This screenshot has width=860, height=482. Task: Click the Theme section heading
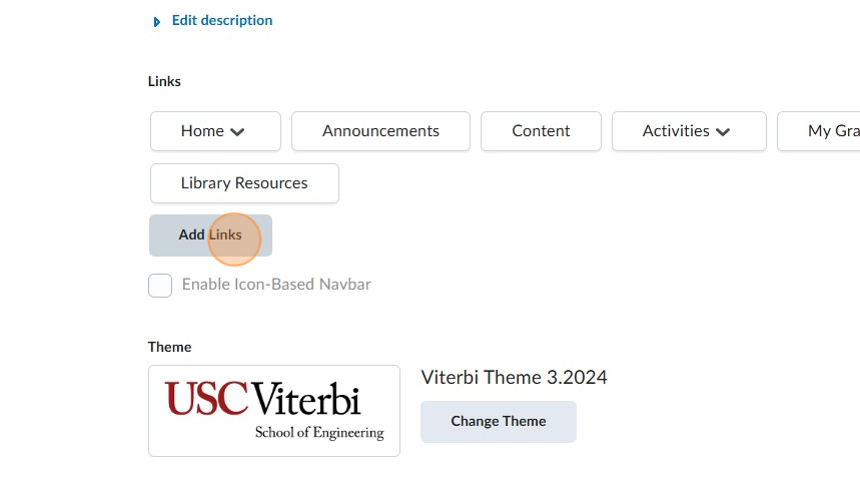pos(170,347)
